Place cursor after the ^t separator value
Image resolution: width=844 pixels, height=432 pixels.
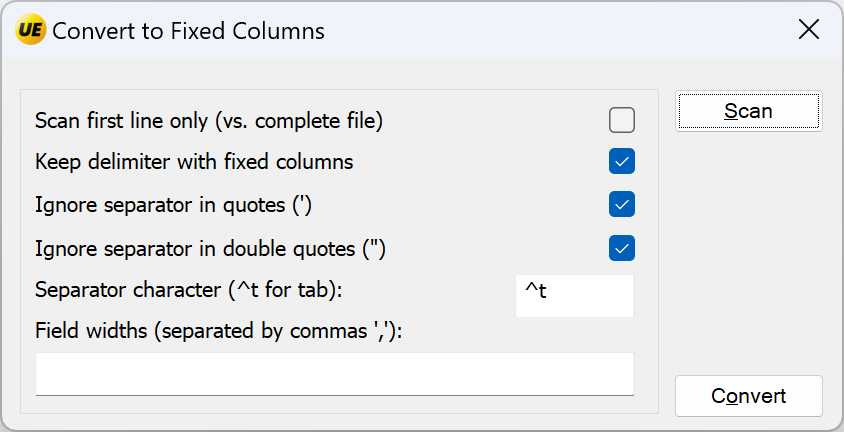(549, 291)
